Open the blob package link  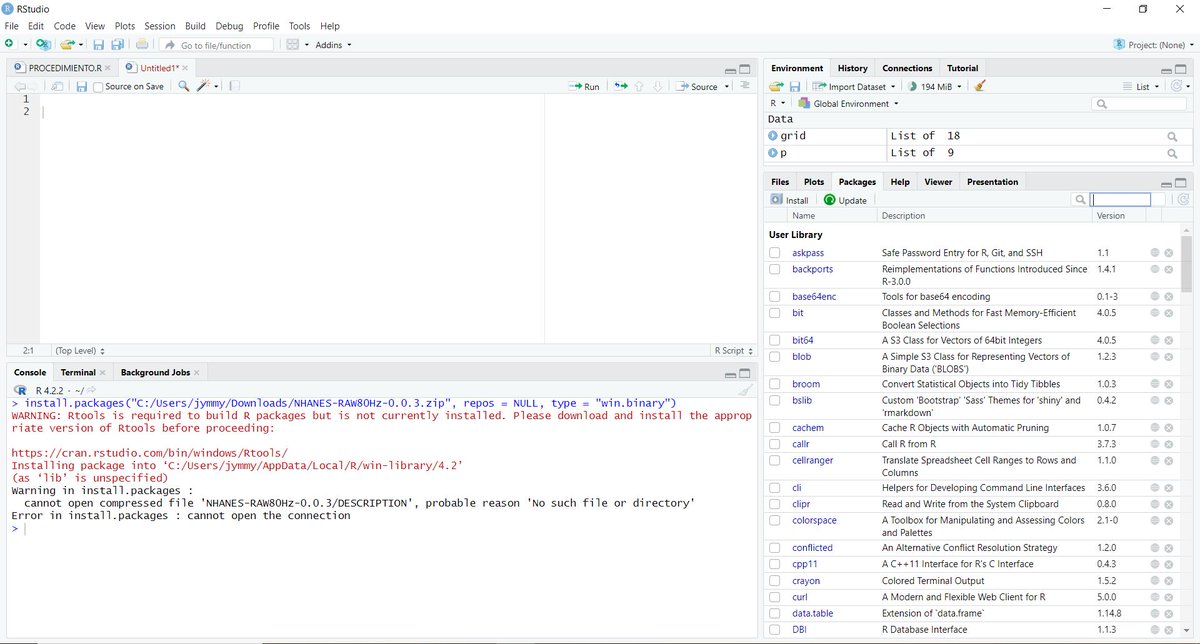coord(802,357)
